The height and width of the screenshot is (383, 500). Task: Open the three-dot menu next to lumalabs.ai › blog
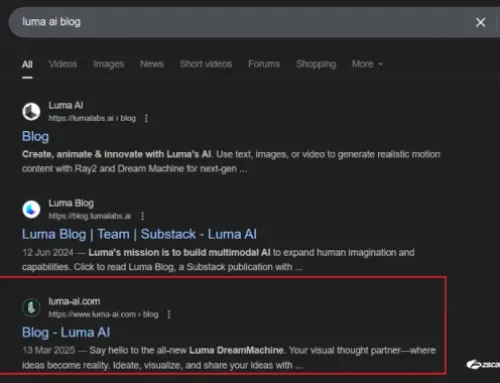click(x=146, y=118)
